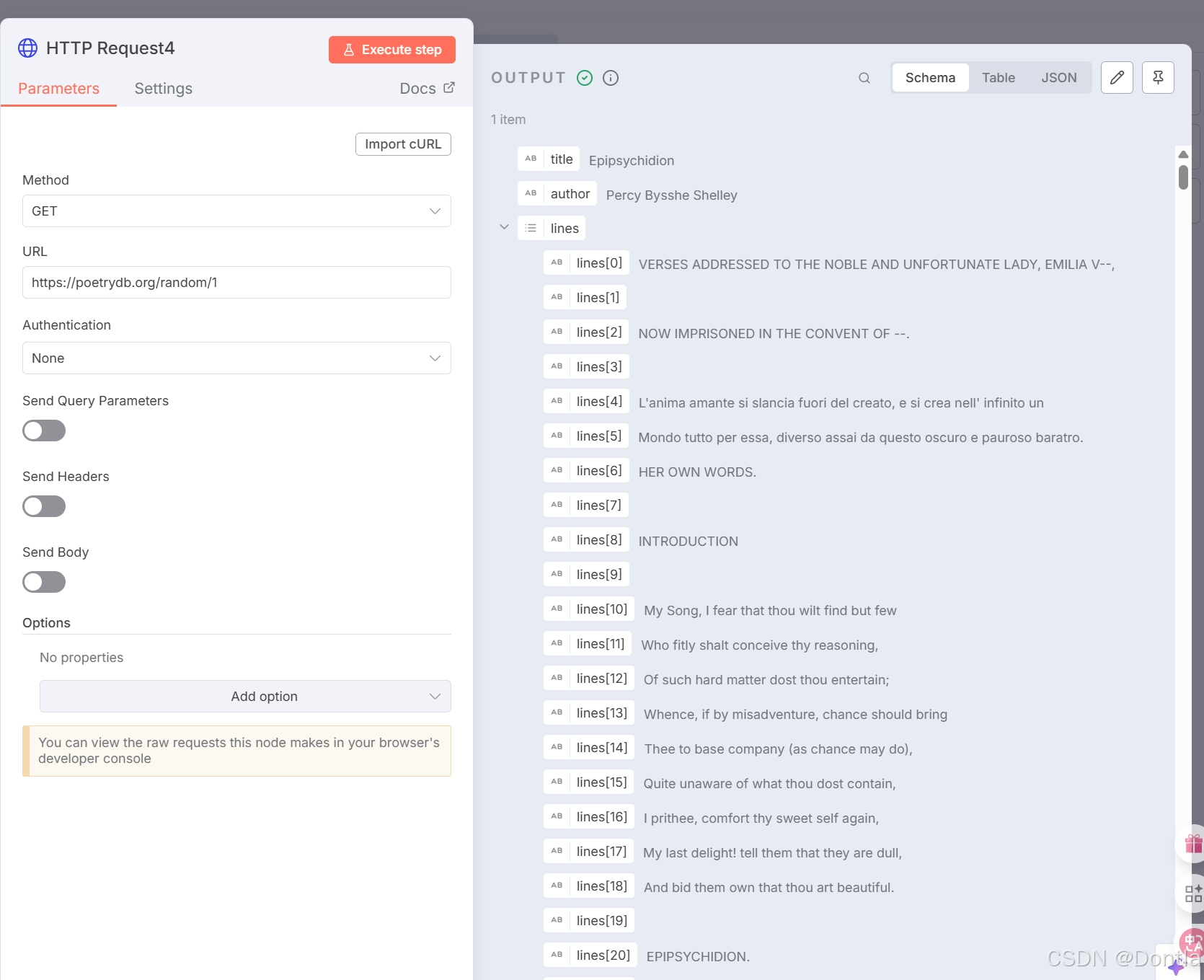This screenshot has width=1204, height=980.
Task: Open the output search magnifier
Action: pyautogui.click(x=864, y=78)
